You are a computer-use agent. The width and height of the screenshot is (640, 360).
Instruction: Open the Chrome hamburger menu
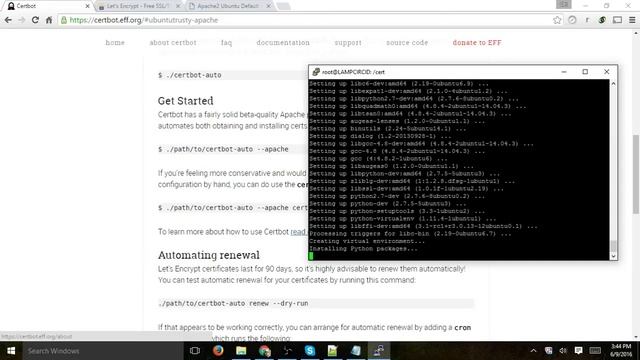click(x=632, y=20)
